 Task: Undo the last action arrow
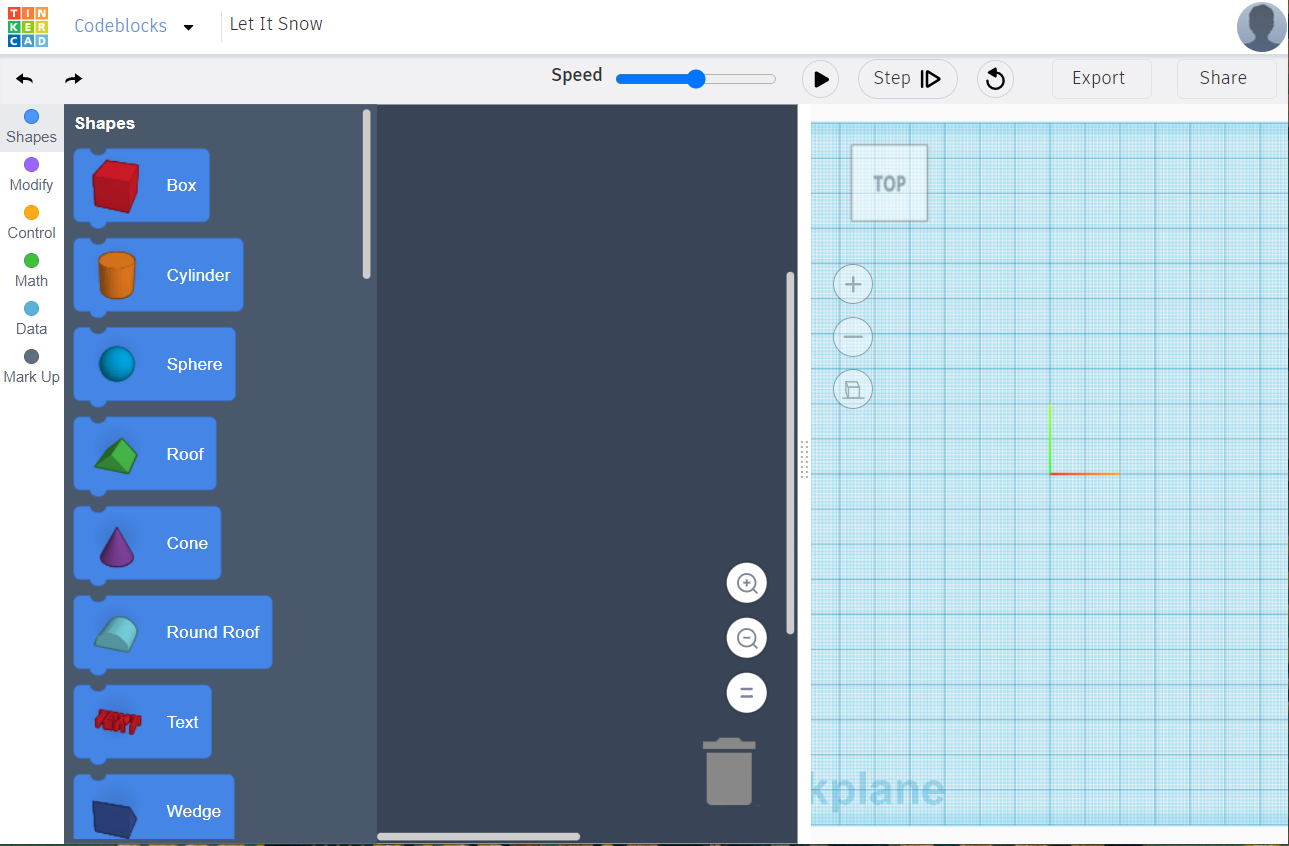(25, 79)
